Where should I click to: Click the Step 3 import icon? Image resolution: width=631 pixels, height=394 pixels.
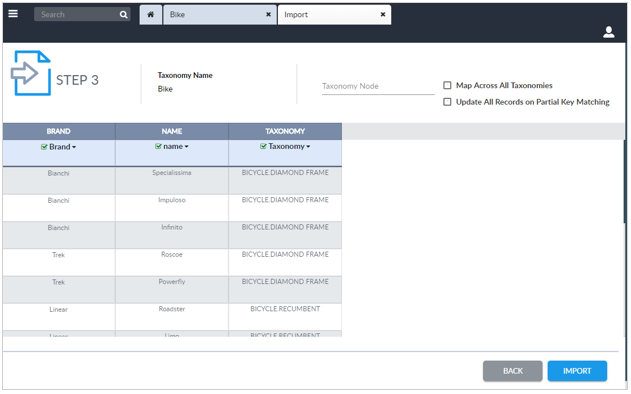(x=31, y=73)
